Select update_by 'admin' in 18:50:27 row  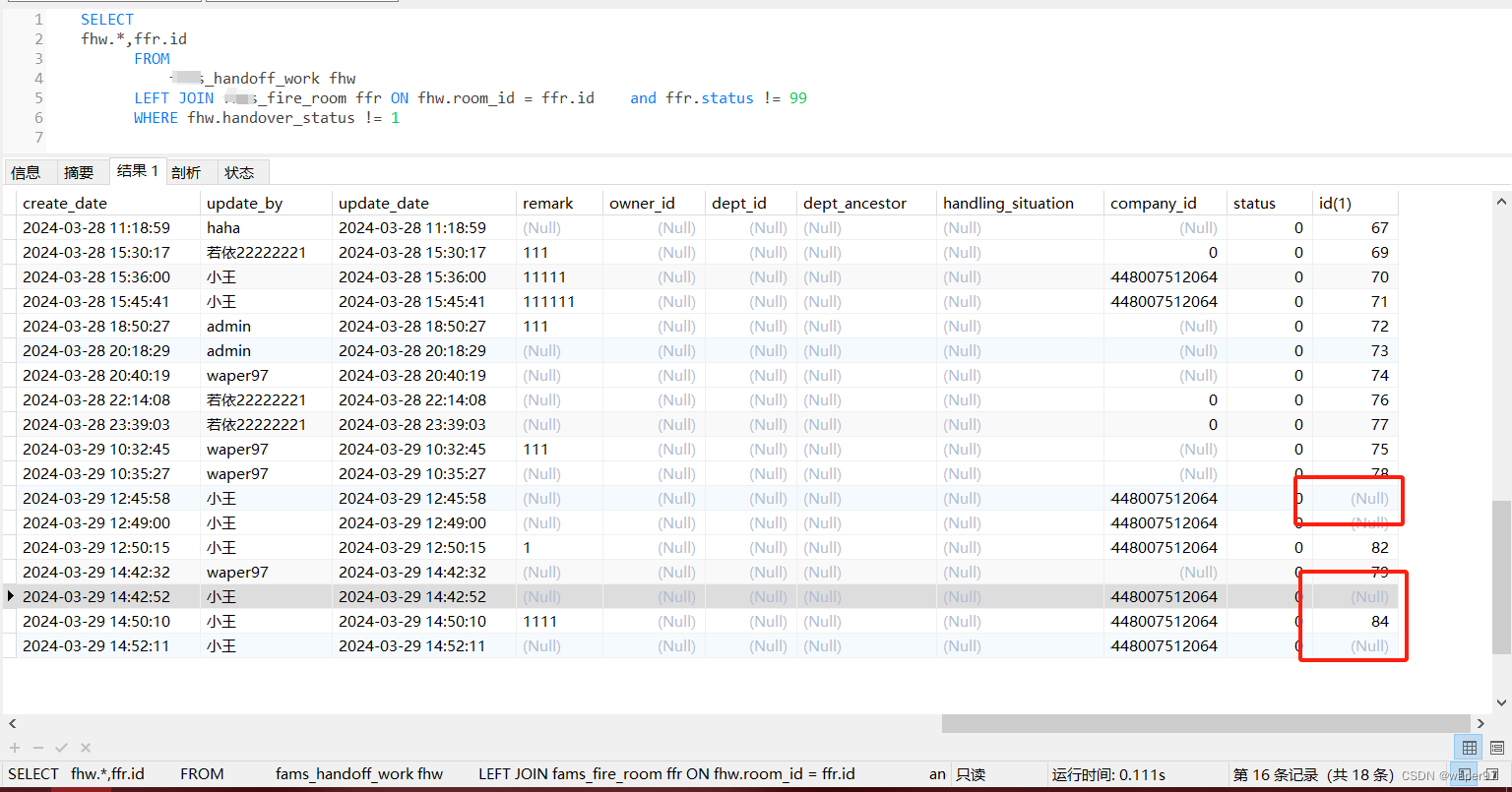(x=266, y=326)
